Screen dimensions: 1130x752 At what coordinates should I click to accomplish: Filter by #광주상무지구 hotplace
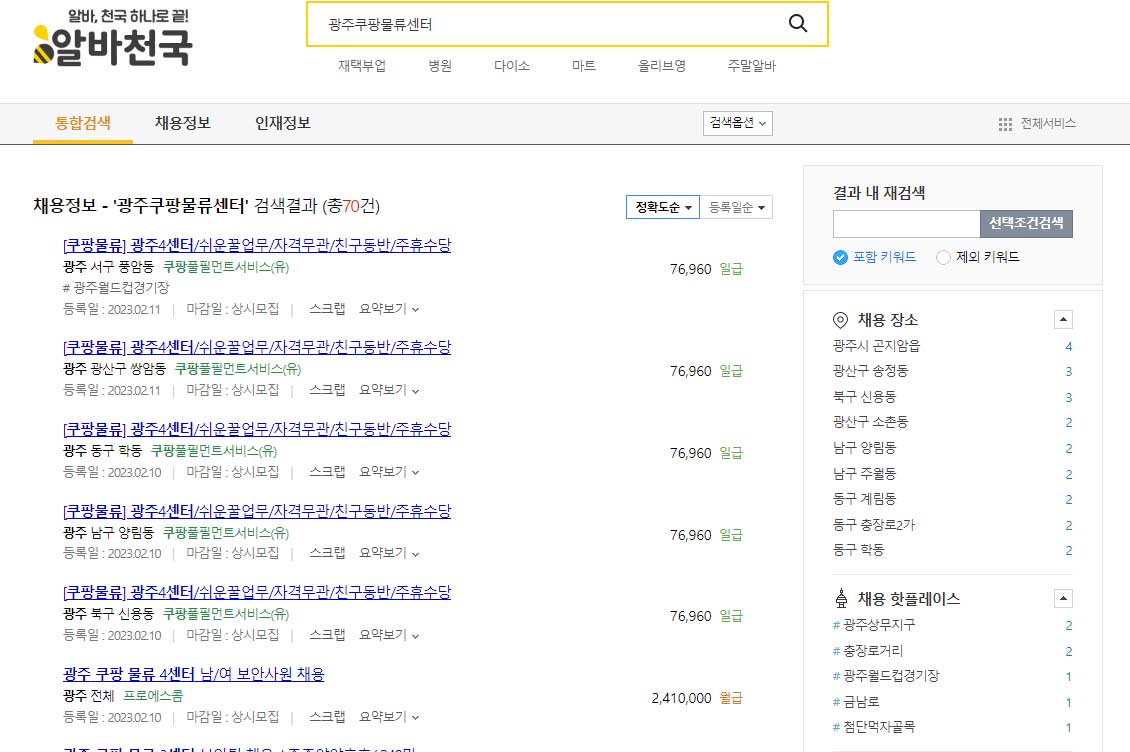point(873,624)
